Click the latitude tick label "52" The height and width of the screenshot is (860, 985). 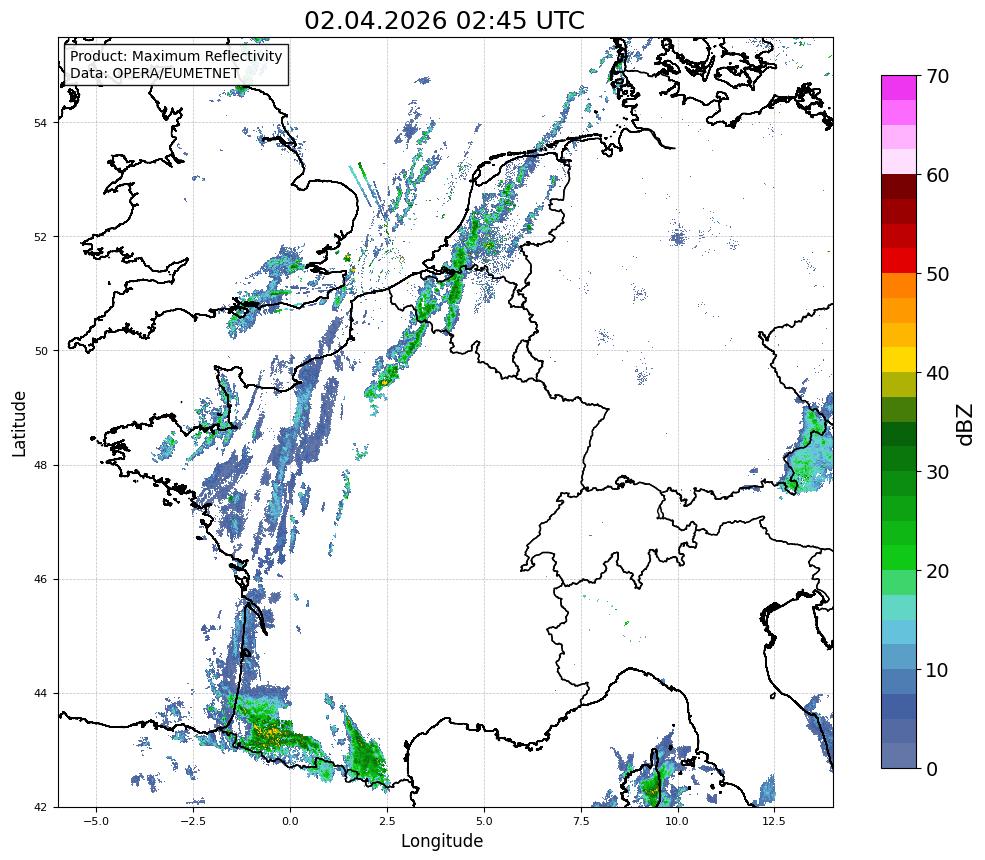click(40, 237)
